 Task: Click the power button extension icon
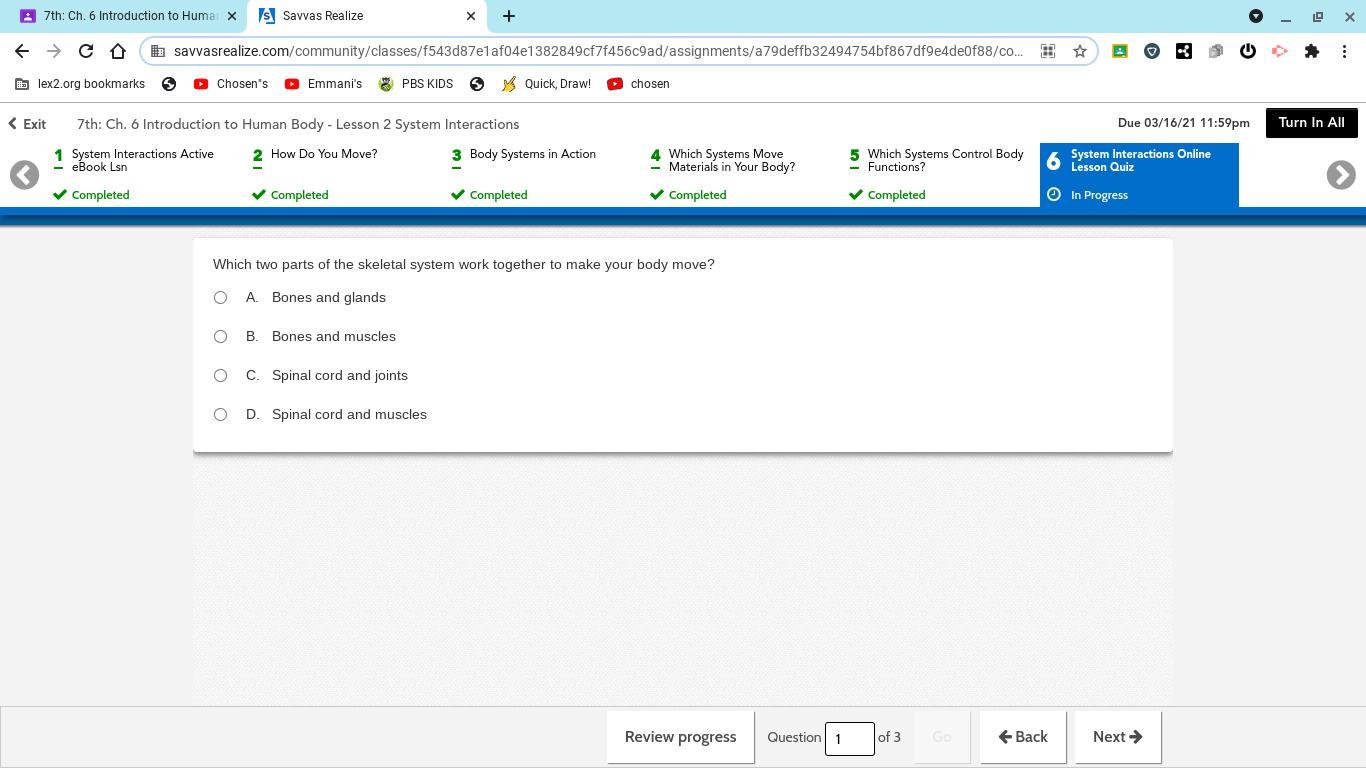(1248, 51)
